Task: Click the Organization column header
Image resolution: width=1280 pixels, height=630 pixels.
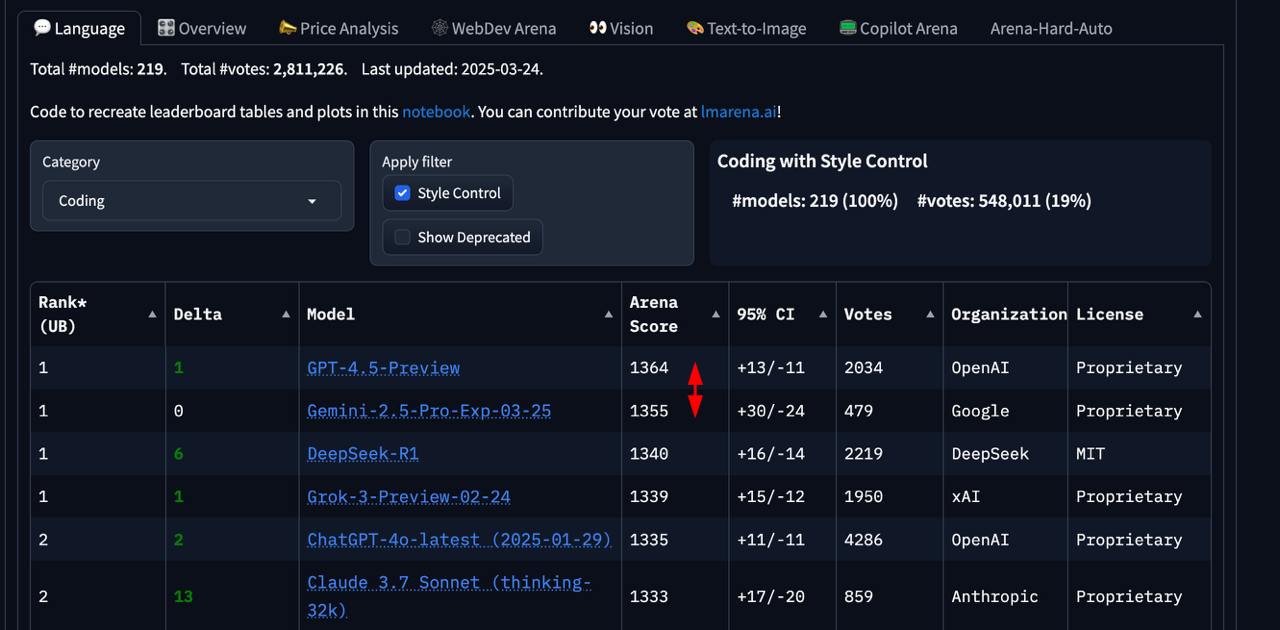Action: point(1006,314)
